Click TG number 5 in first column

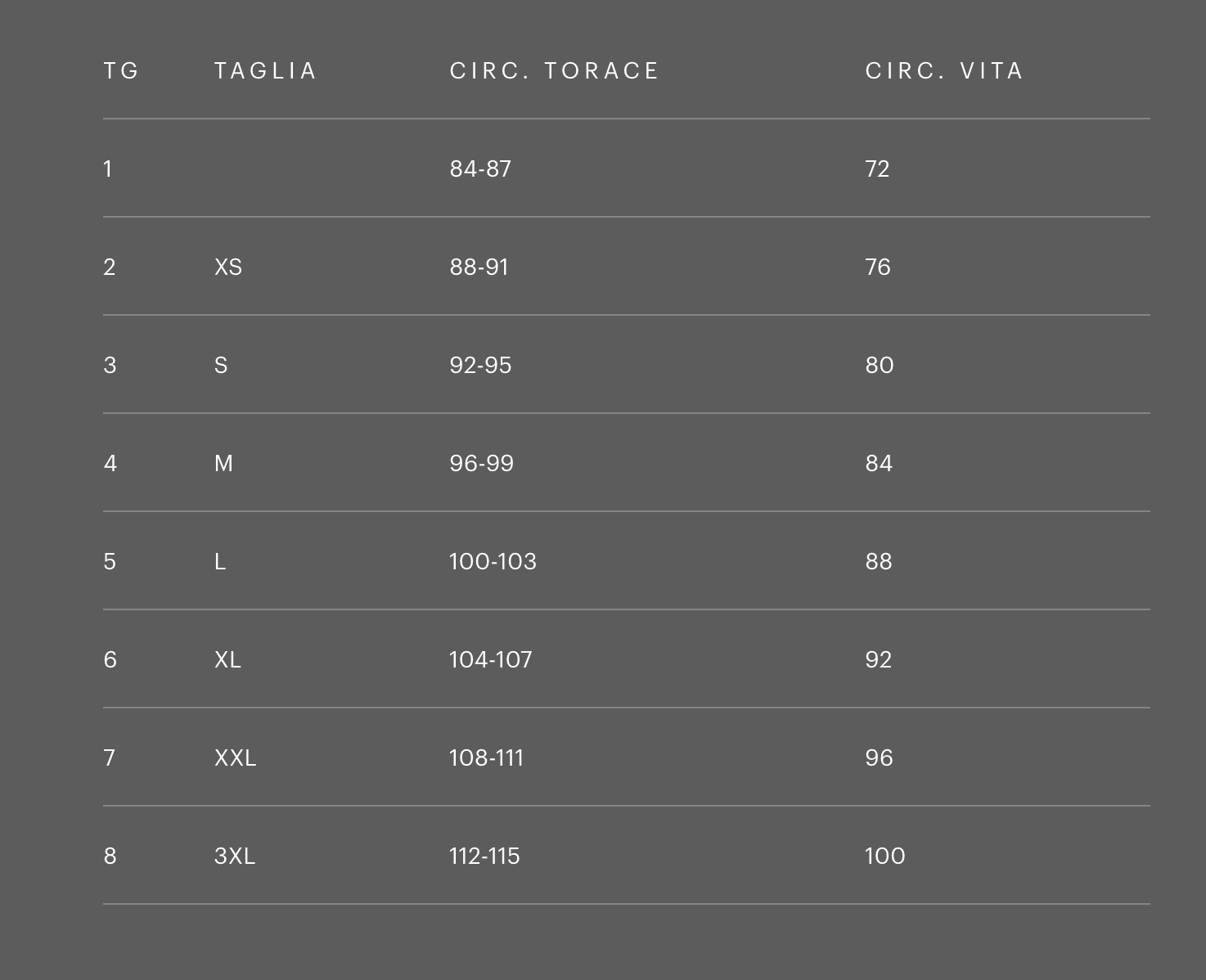coord(110,562)
